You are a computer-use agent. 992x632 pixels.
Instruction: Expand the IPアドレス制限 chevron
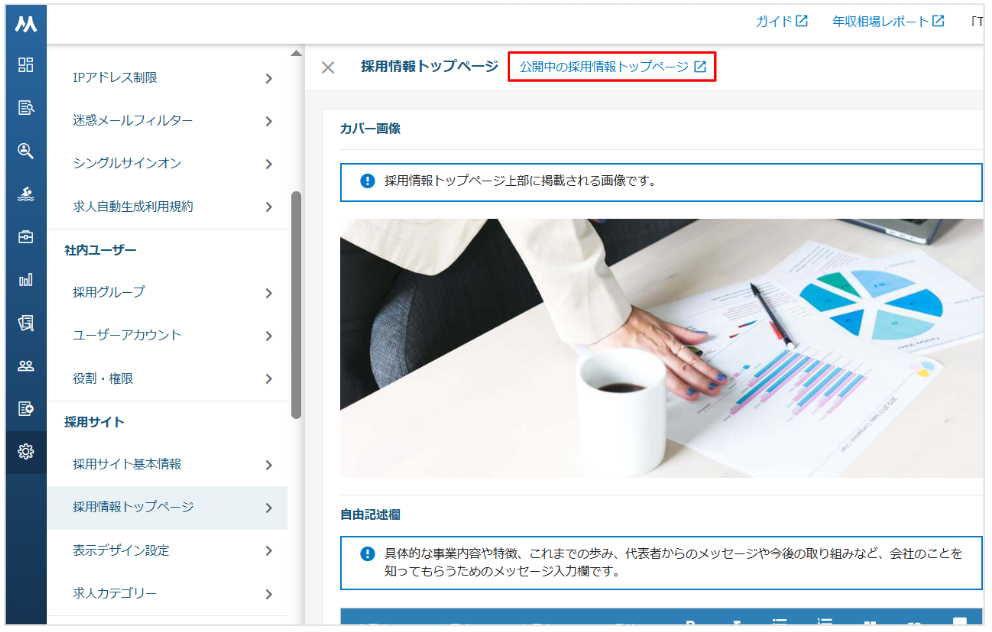tap(269, 78)
